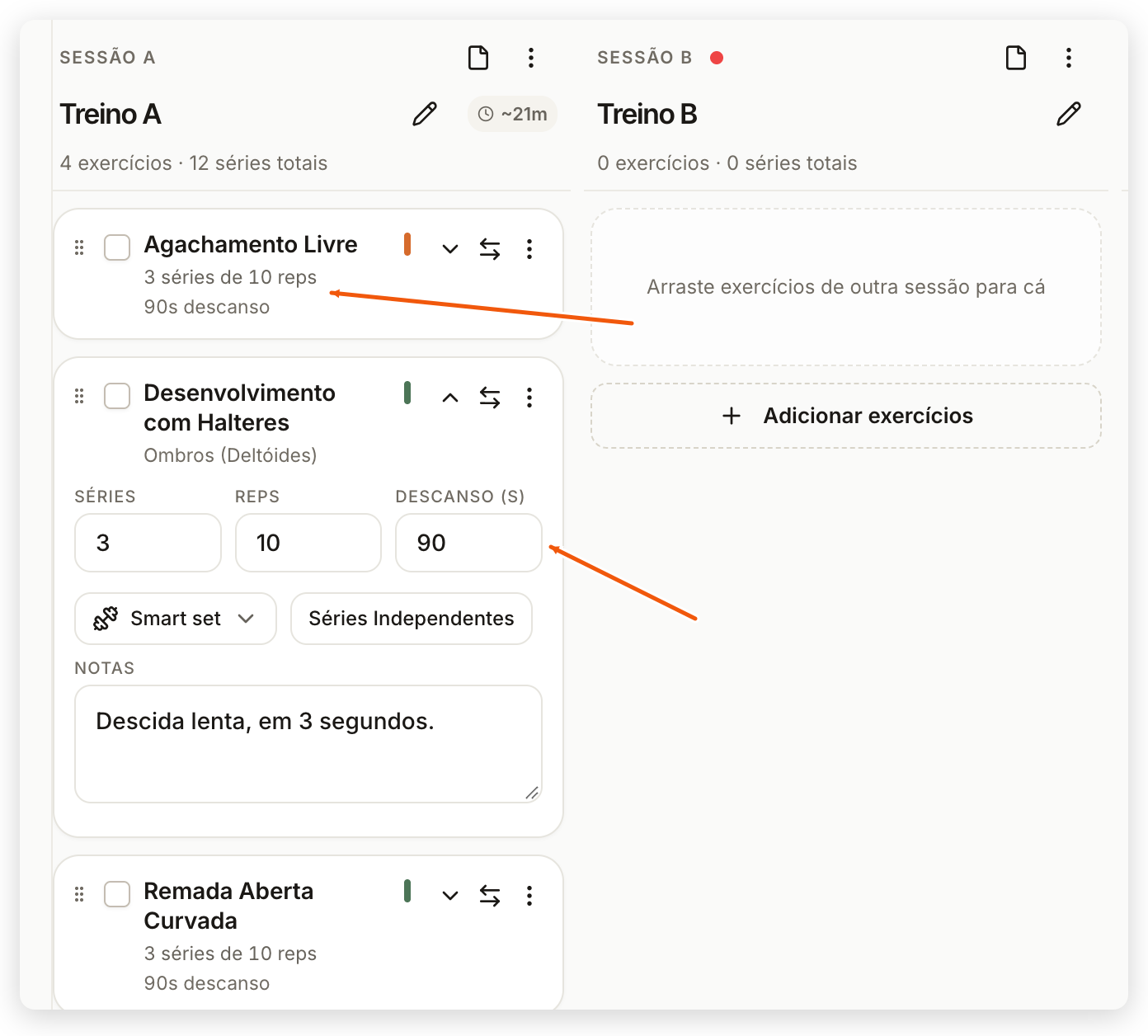Check the Agachamento Livre checkbox

click(x=117, y=247)
